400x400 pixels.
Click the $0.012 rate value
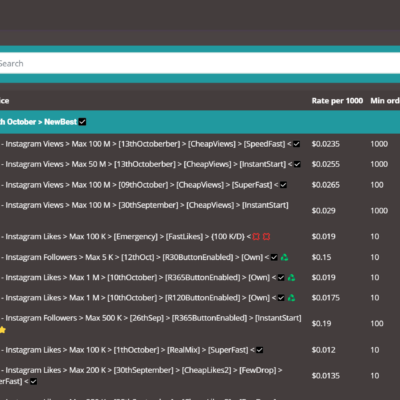(323, 350)
